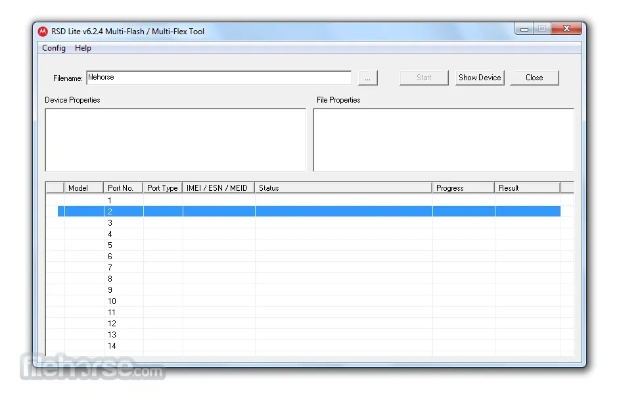619x400 pixels.
Task: Click the Result column header
Action: click(x=527, y=188)
